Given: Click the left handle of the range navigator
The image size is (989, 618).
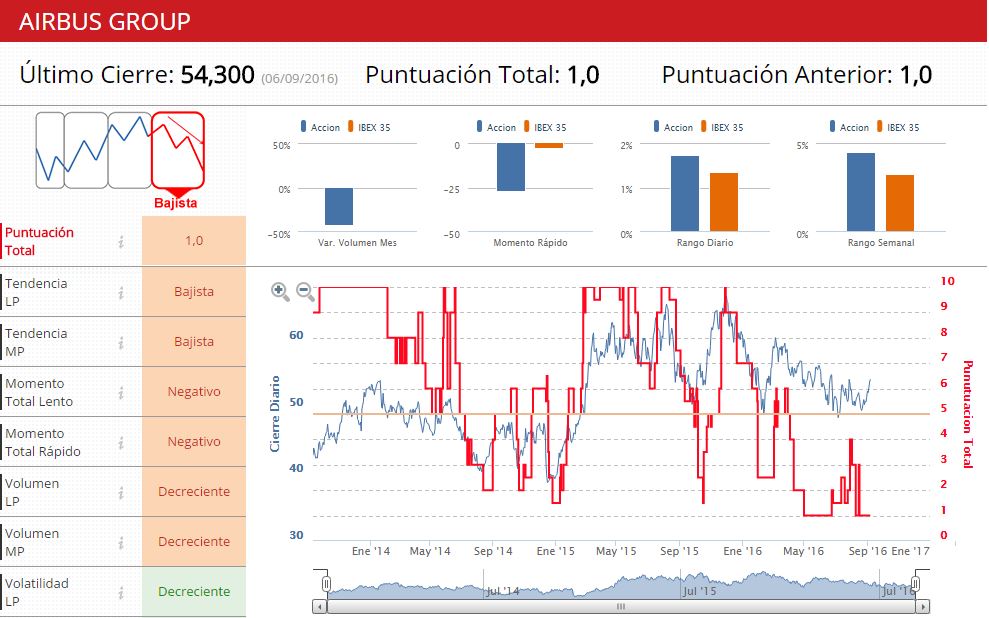Looking at the screenshot, I should click(326, 583).
